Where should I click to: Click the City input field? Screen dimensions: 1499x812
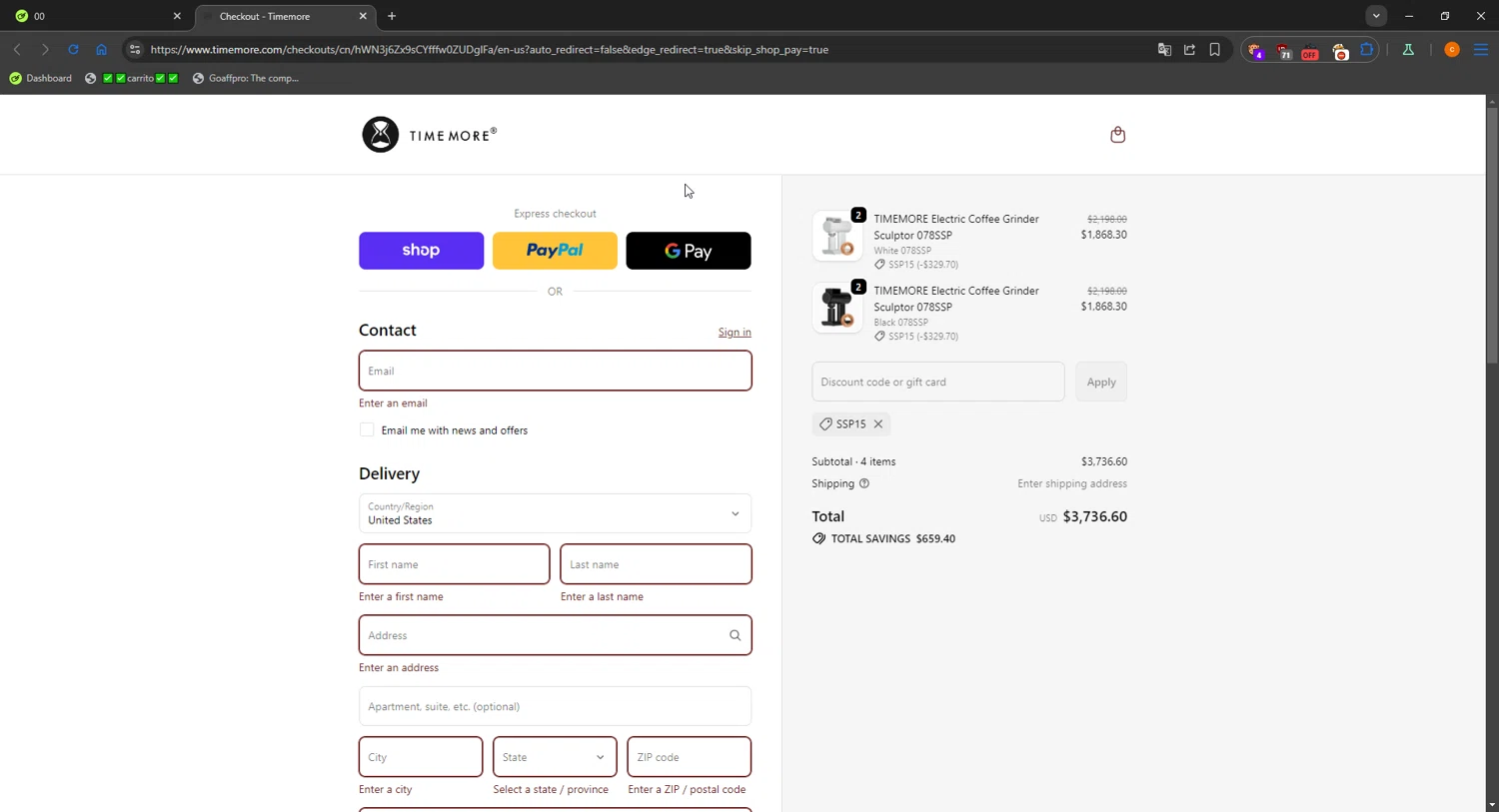pos(421,757)
